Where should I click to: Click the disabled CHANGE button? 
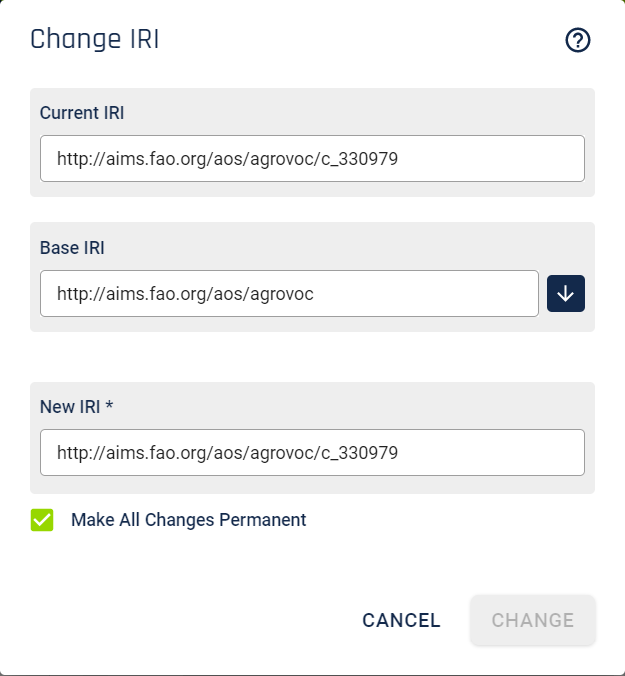tap(533, 620)
